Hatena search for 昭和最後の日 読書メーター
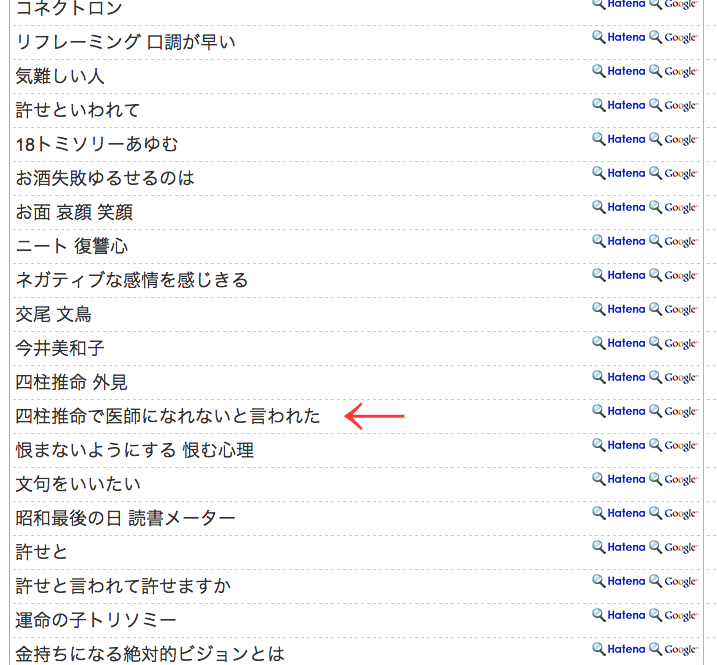 pyautogui.click(x=619, y=513)
